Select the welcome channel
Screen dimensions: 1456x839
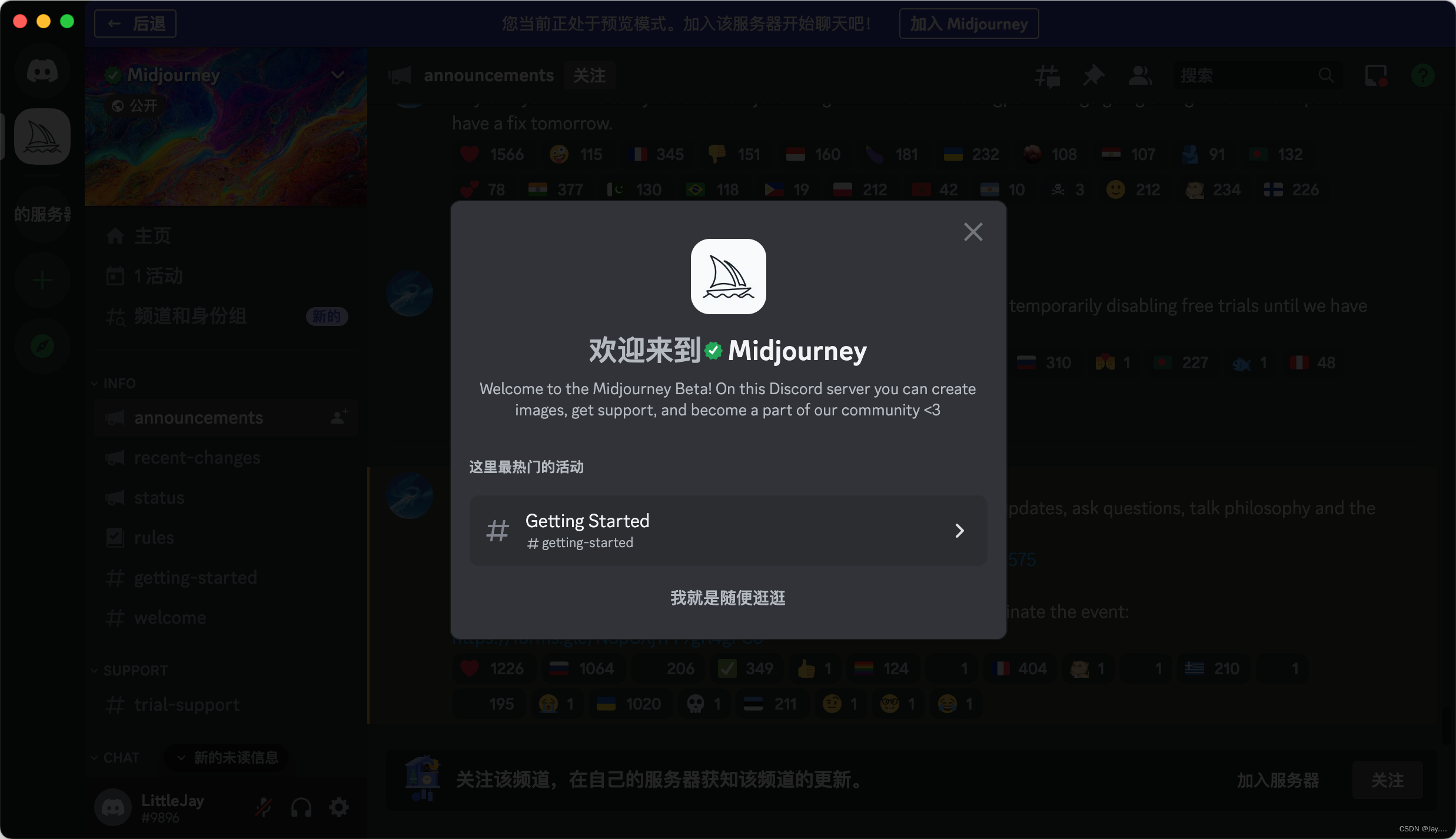226,618
